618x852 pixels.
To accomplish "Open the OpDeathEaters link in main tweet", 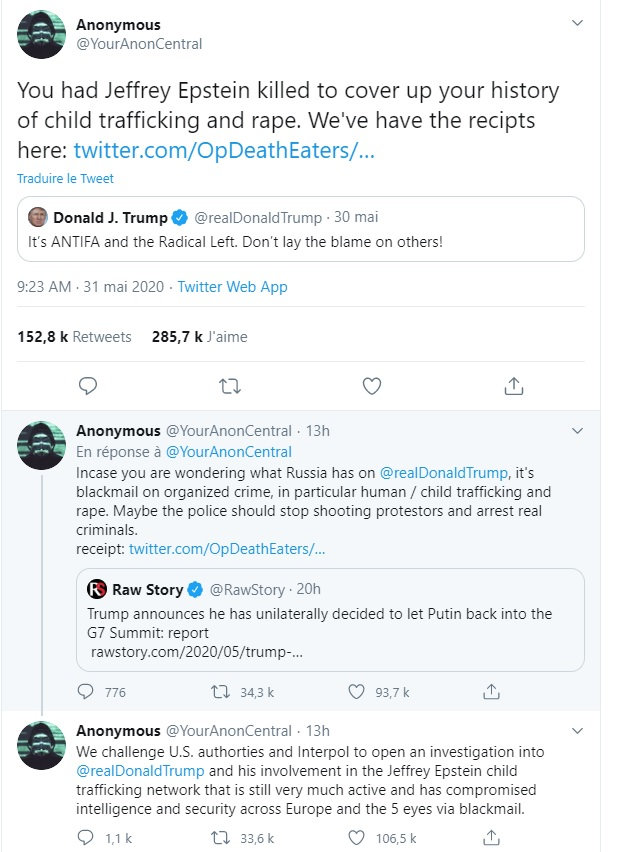I will tap(224, 150).
